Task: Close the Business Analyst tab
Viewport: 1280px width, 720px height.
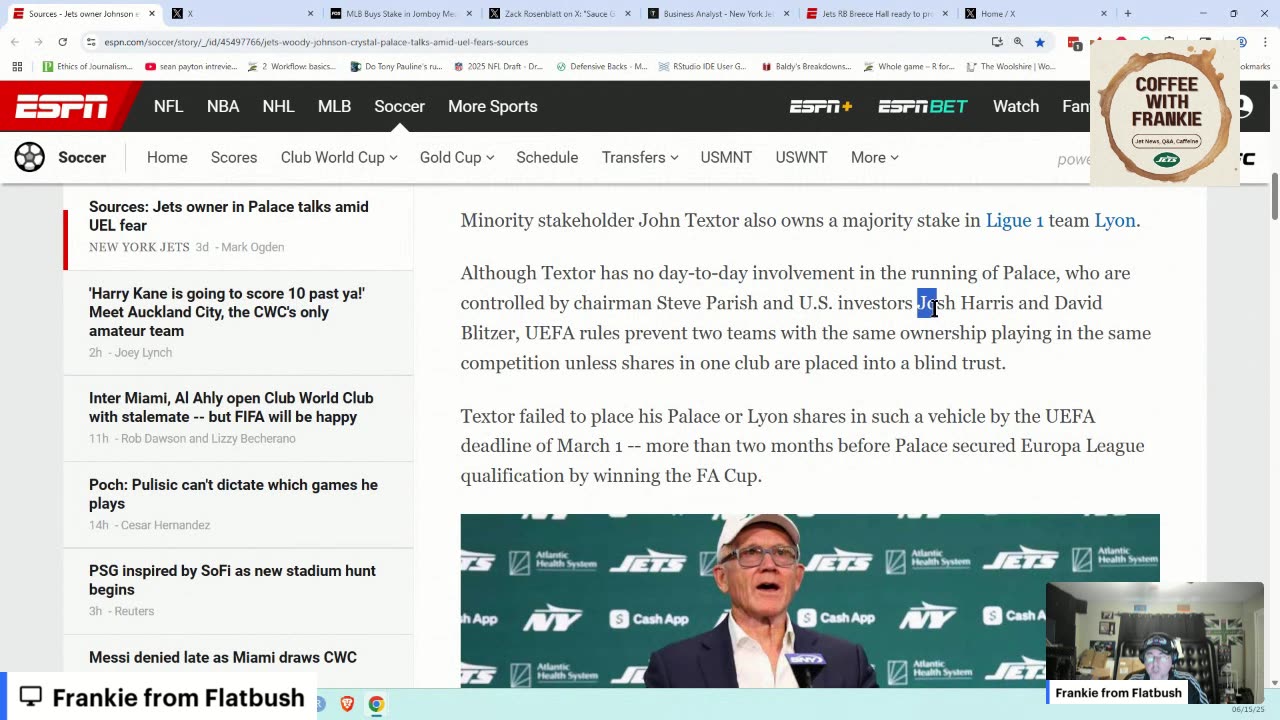Action: click(x=786, y=14)
